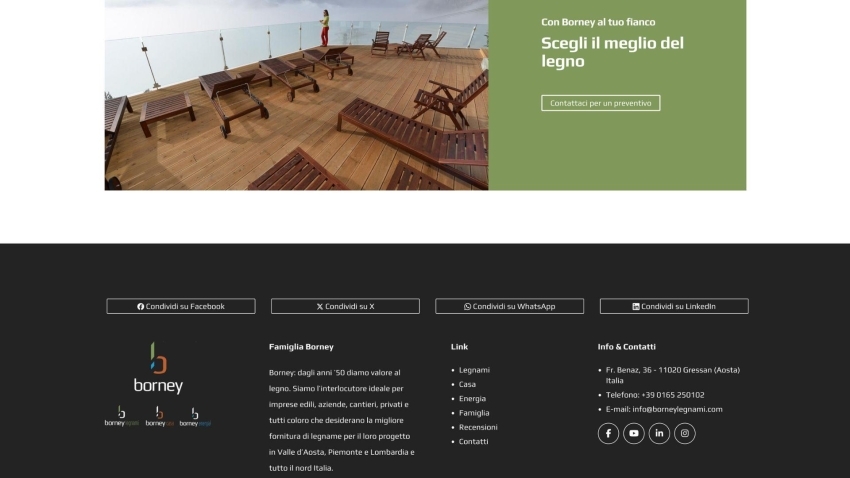Open the Energia footer link

472,398
